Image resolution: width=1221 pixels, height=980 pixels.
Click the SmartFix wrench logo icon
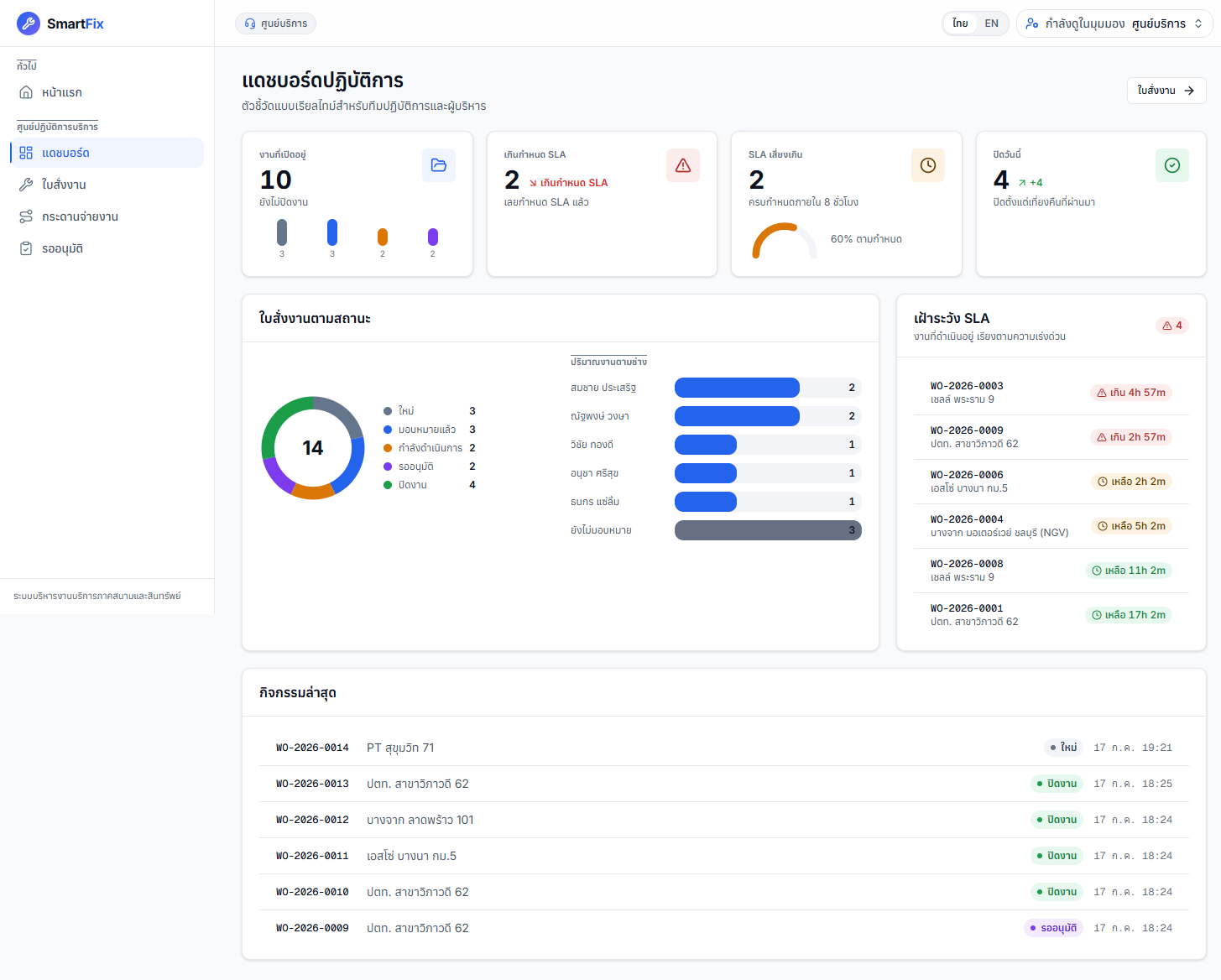click(x=29, y=23)
